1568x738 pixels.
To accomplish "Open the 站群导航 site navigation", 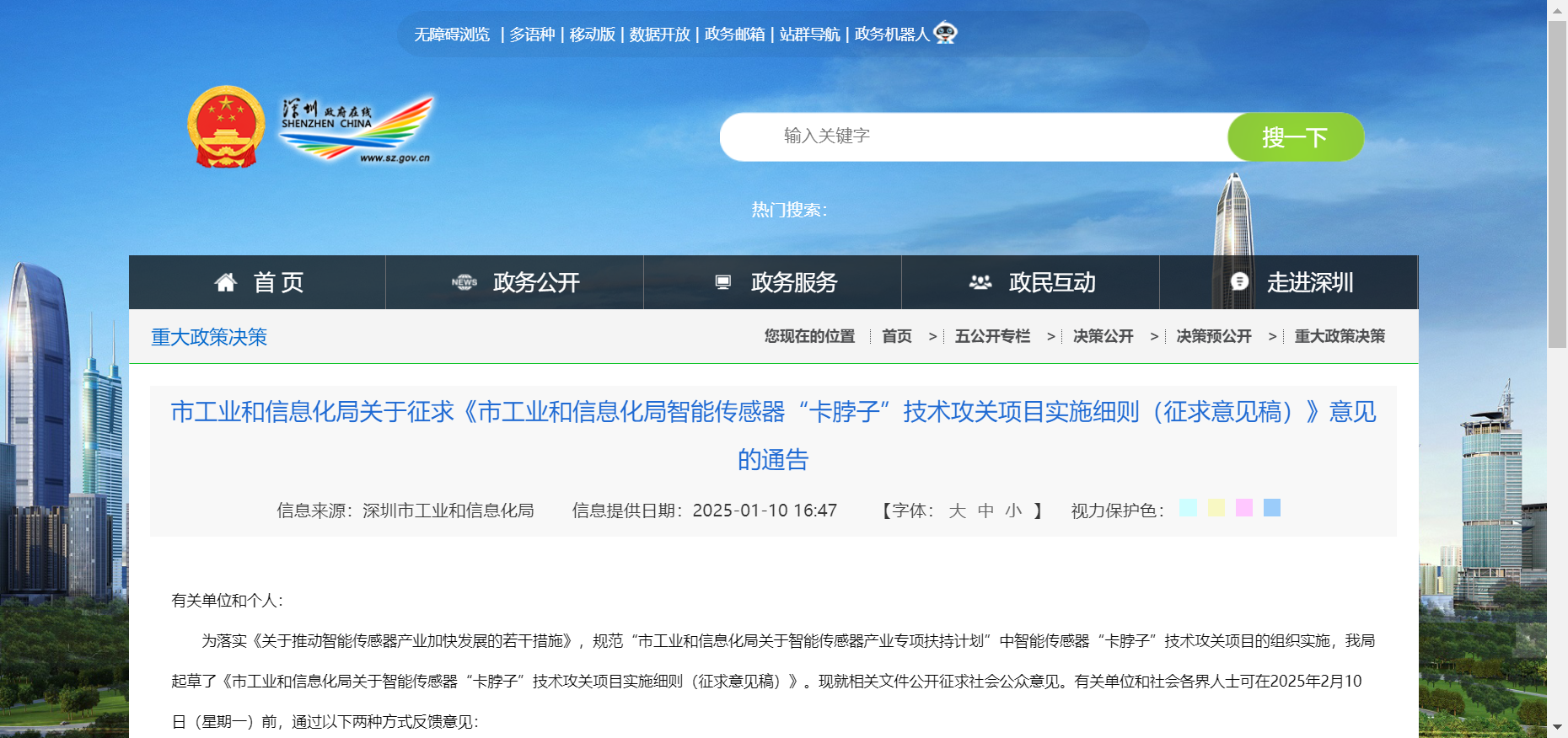I will point(809,35).
